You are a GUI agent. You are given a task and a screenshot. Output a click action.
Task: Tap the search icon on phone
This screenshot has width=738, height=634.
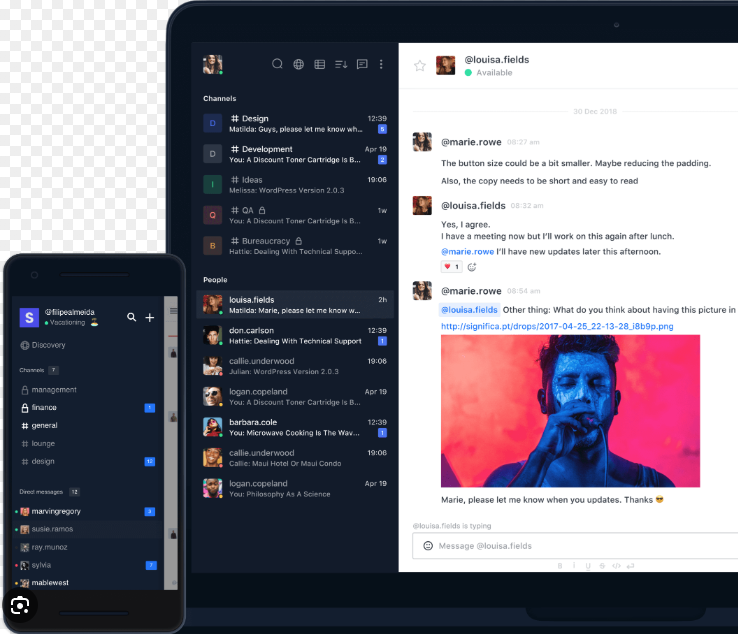[x=131, y=317]
